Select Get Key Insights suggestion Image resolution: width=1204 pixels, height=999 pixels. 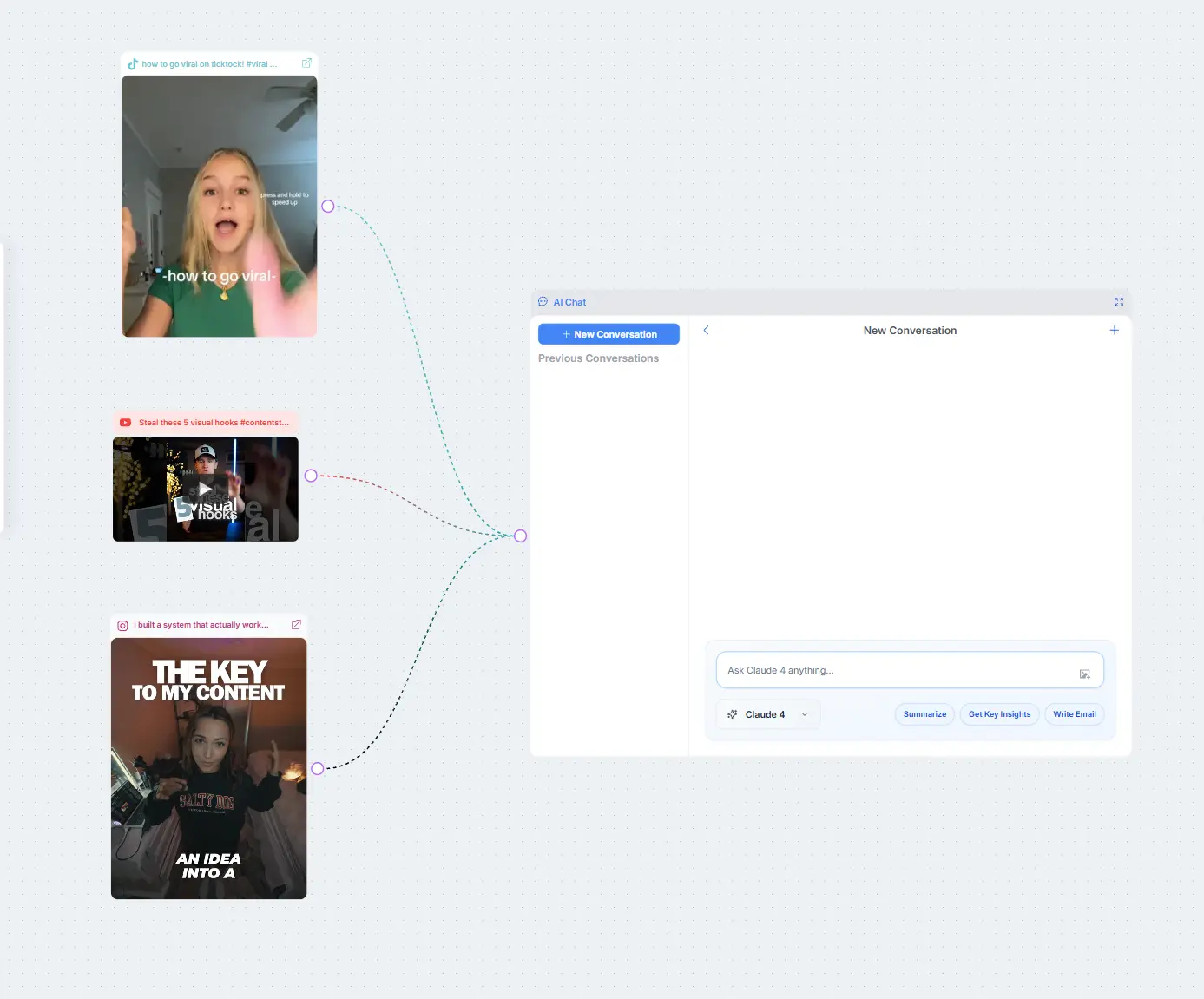(999, 714)
